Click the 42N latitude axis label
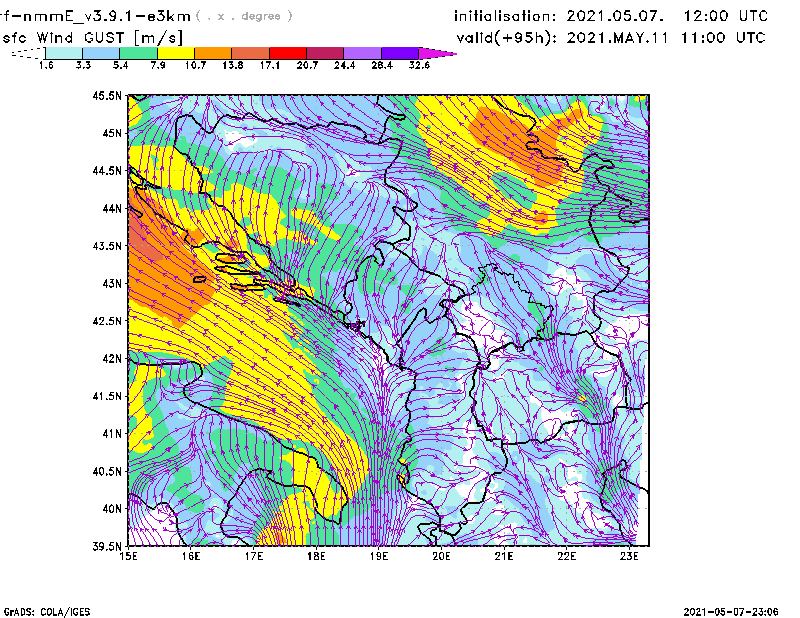This screenshot has width=800, height=618. pyautogui.click(x=110, y=359)
